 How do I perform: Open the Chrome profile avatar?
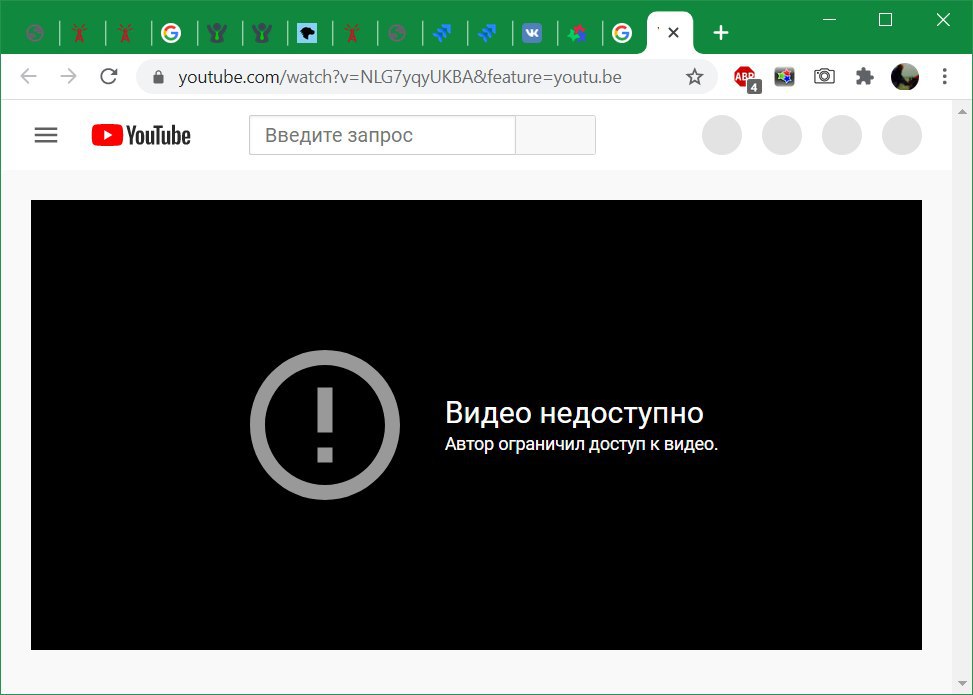coord(905,76)
